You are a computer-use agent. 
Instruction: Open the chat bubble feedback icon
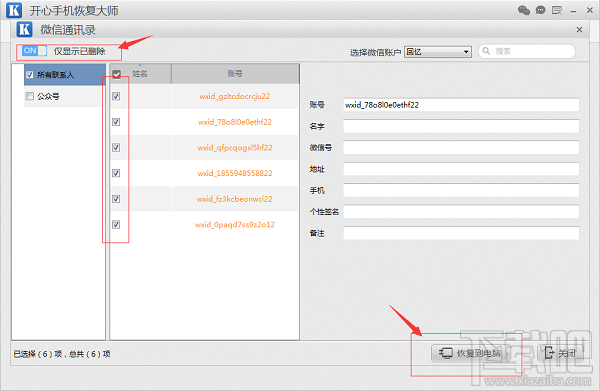point(540,10)
